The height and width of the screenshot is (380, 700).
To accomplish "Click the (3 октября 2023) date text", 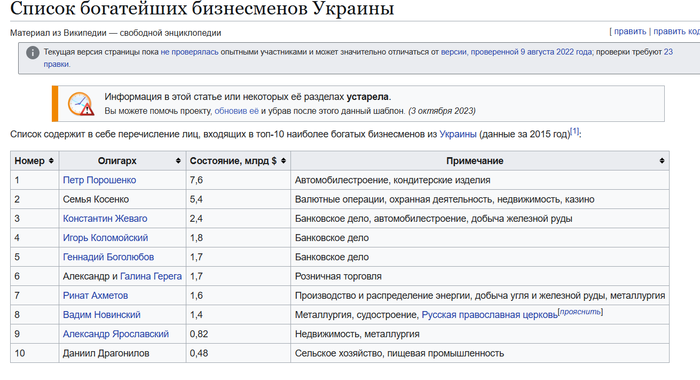I will pos(442,111).
